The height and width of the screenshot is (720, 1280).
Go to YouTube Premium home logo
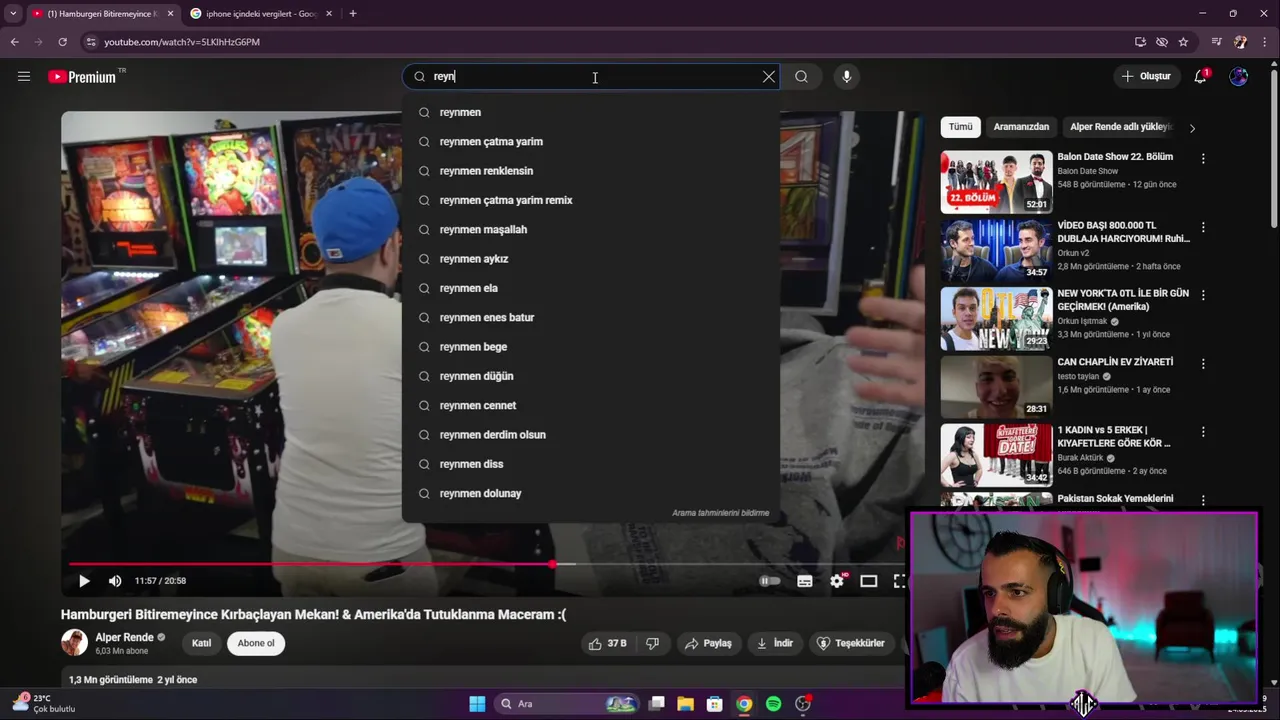tap(83, 77)
